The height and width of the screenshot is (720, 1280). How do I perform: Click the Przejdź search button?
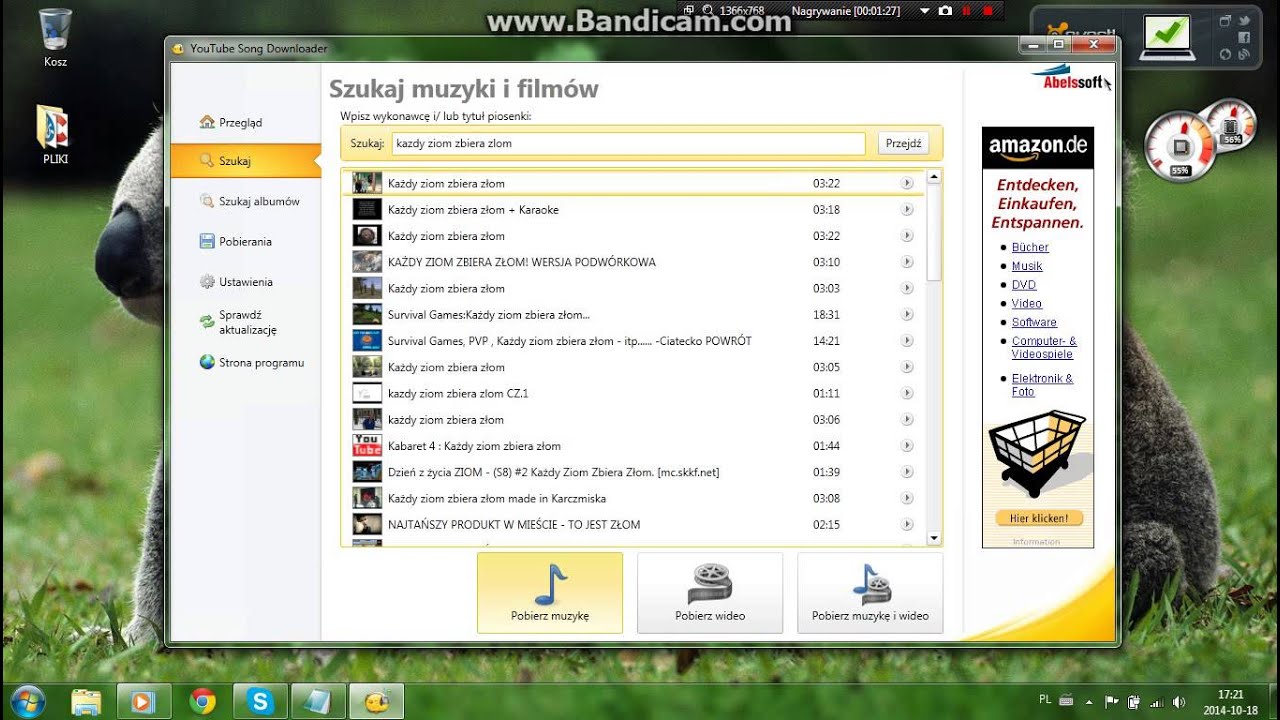pos(904,143)
